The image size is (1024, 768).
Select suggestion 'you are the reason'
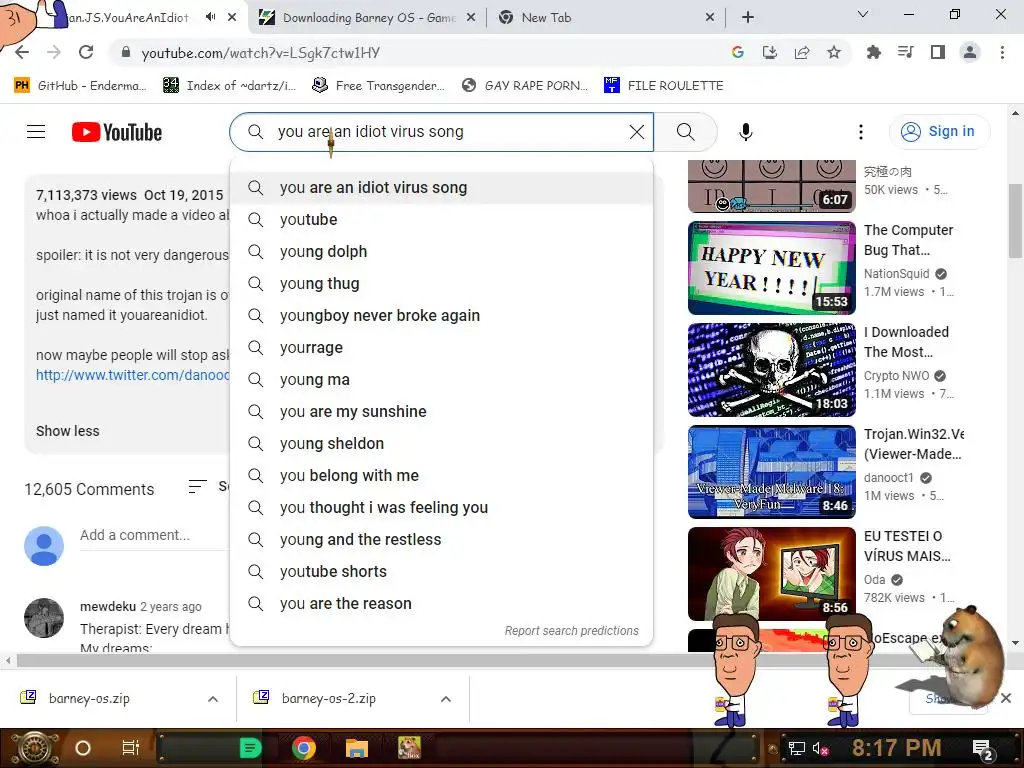tap(441, 603)
